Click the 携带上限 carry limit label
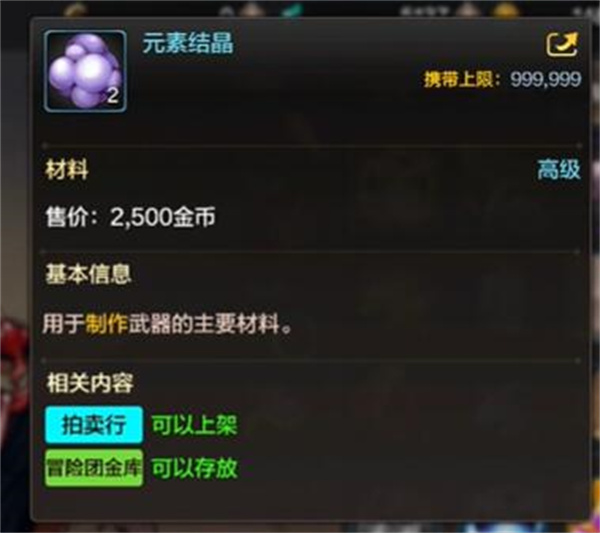Screen dimensions: 600x533 pos(458,80)
